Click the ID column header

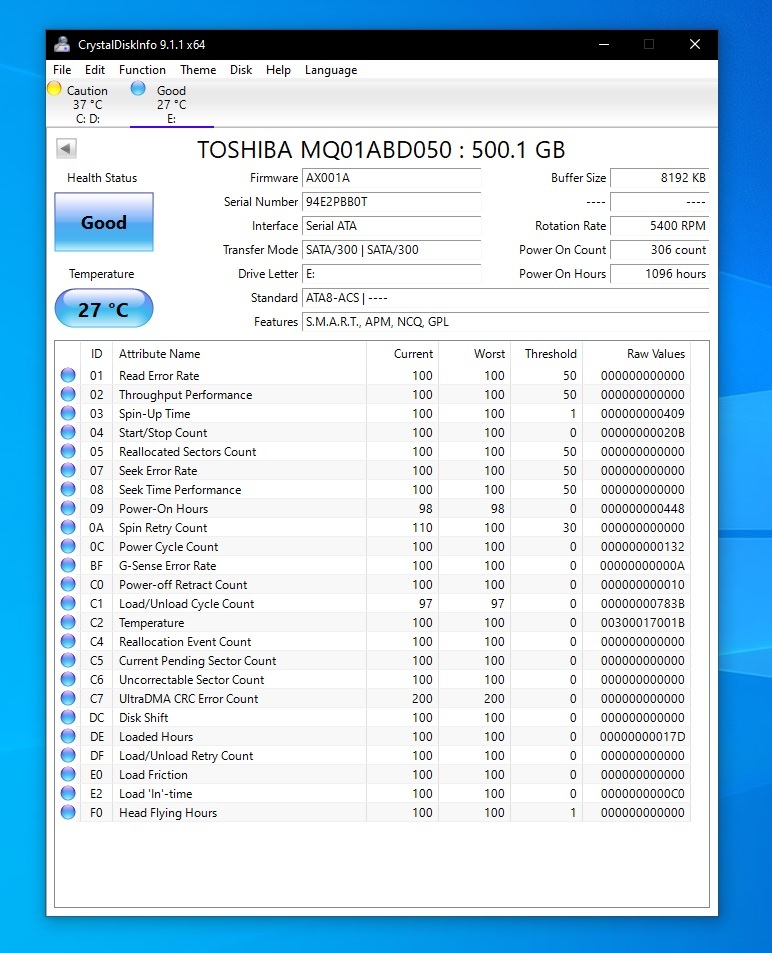(x=97, y=354)
